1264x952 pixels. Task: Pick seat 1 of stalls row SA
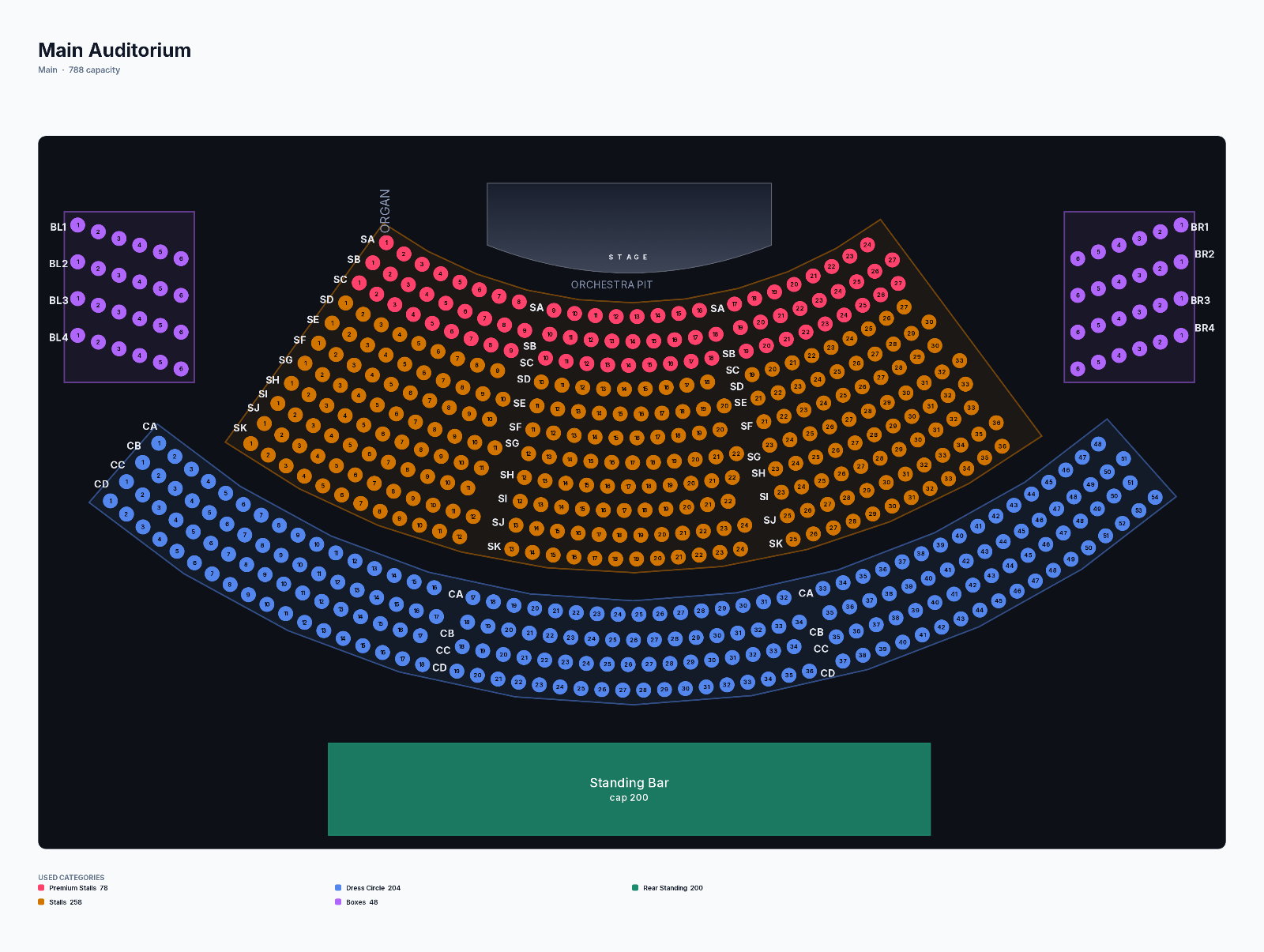pyautogui.click(x=386, y=243)
